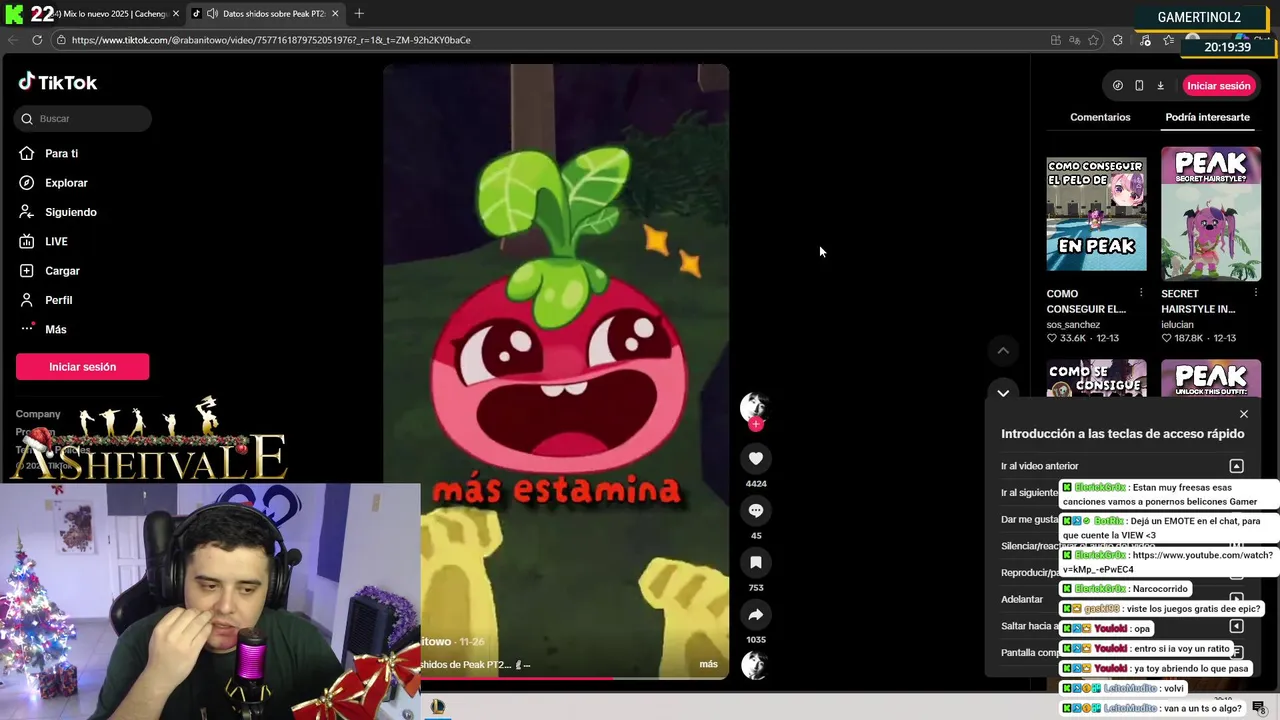Click the download app icon
The width and height of the screenshot is (1280, 720).
click(x=1160, y=86)
